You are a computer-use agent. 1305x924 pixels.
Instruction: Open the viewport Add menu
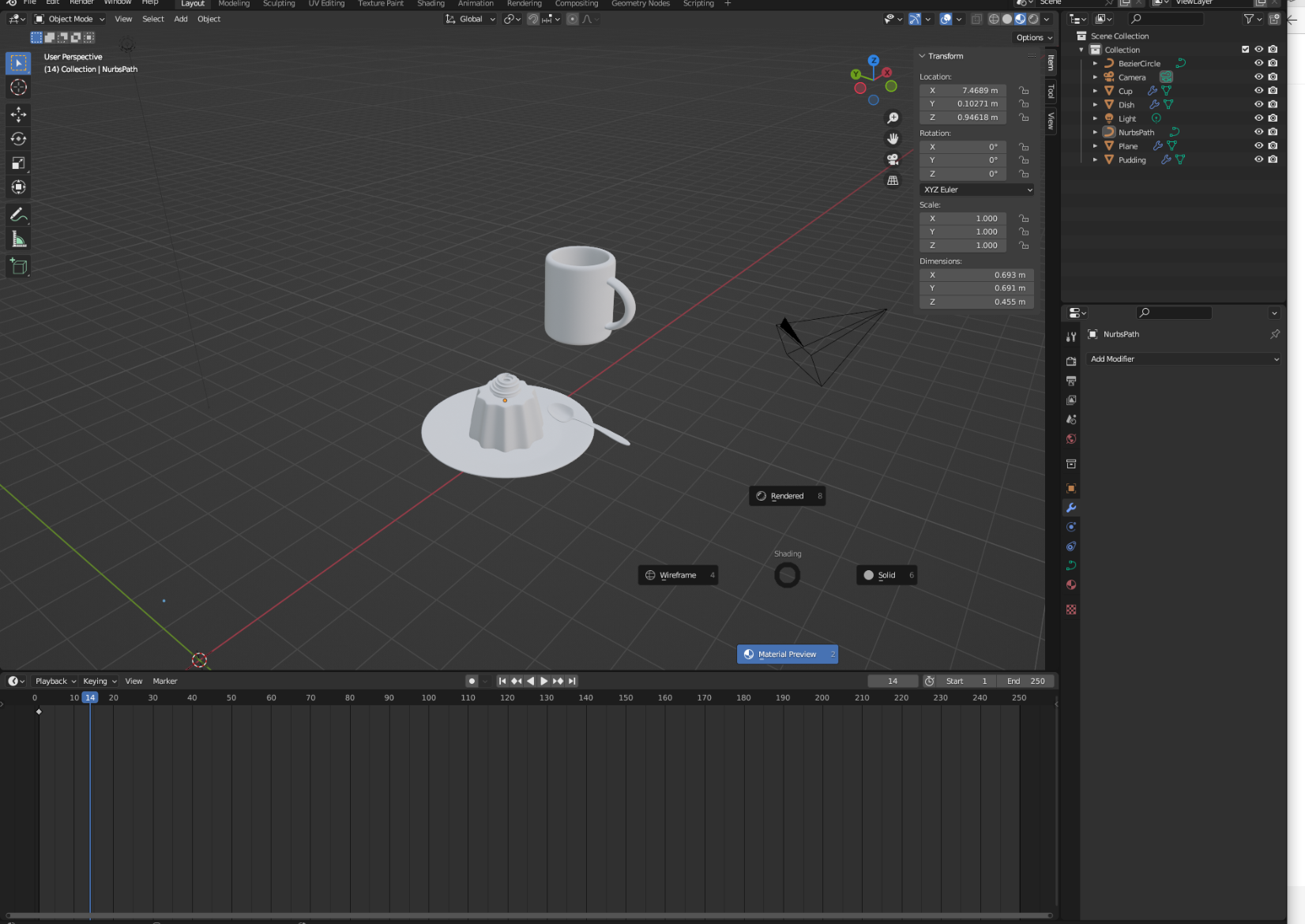pos(181,19)
